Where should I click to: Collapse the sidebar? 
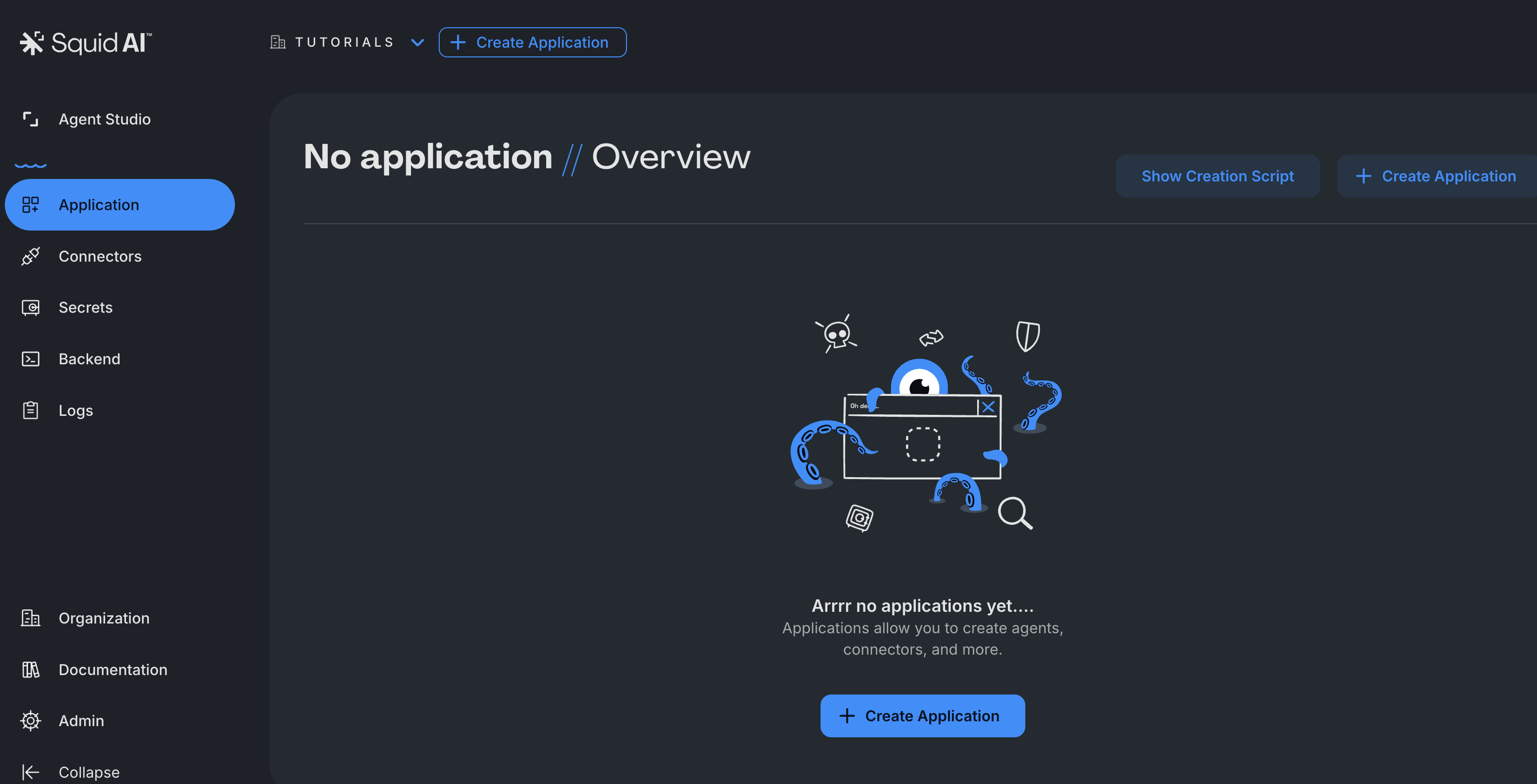coord(71,771)
